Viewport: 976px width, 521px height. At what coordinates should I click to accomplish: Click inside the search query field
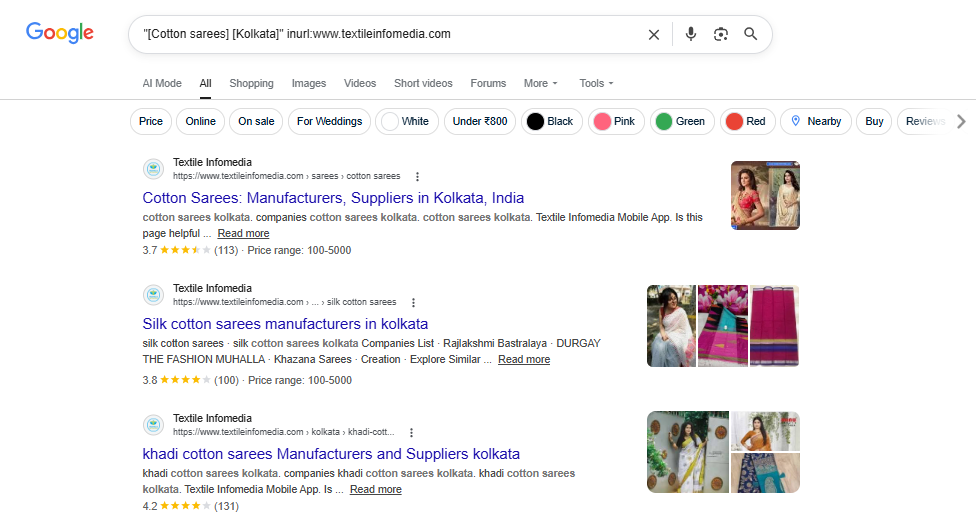pyautogui.click(x=390, y=34)
